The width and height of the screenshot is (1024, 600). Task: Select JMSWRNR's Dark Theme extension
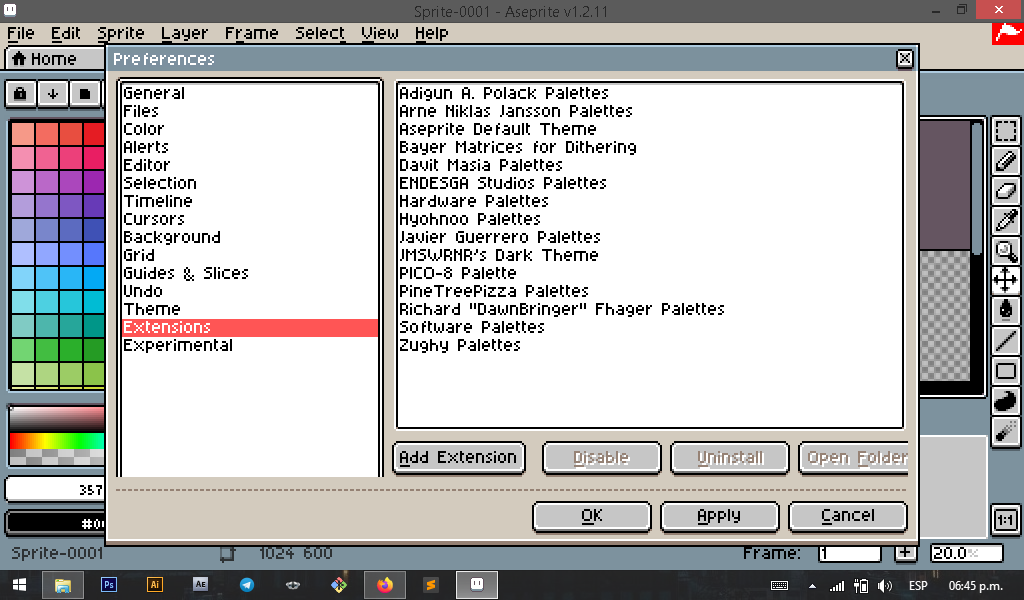[498, 255]
